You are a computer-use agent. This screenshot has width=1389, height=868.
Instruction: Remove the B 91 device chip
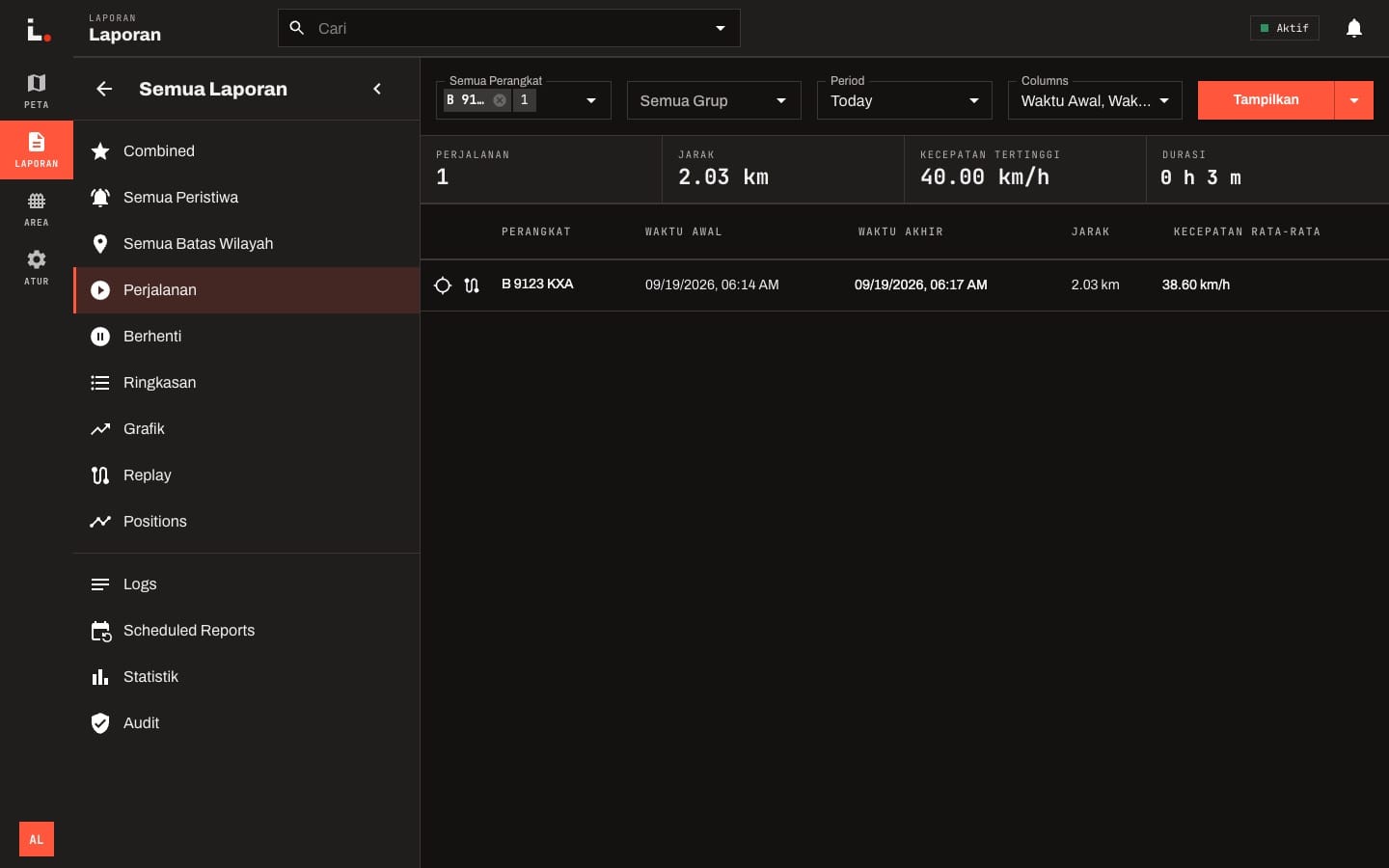500,100
